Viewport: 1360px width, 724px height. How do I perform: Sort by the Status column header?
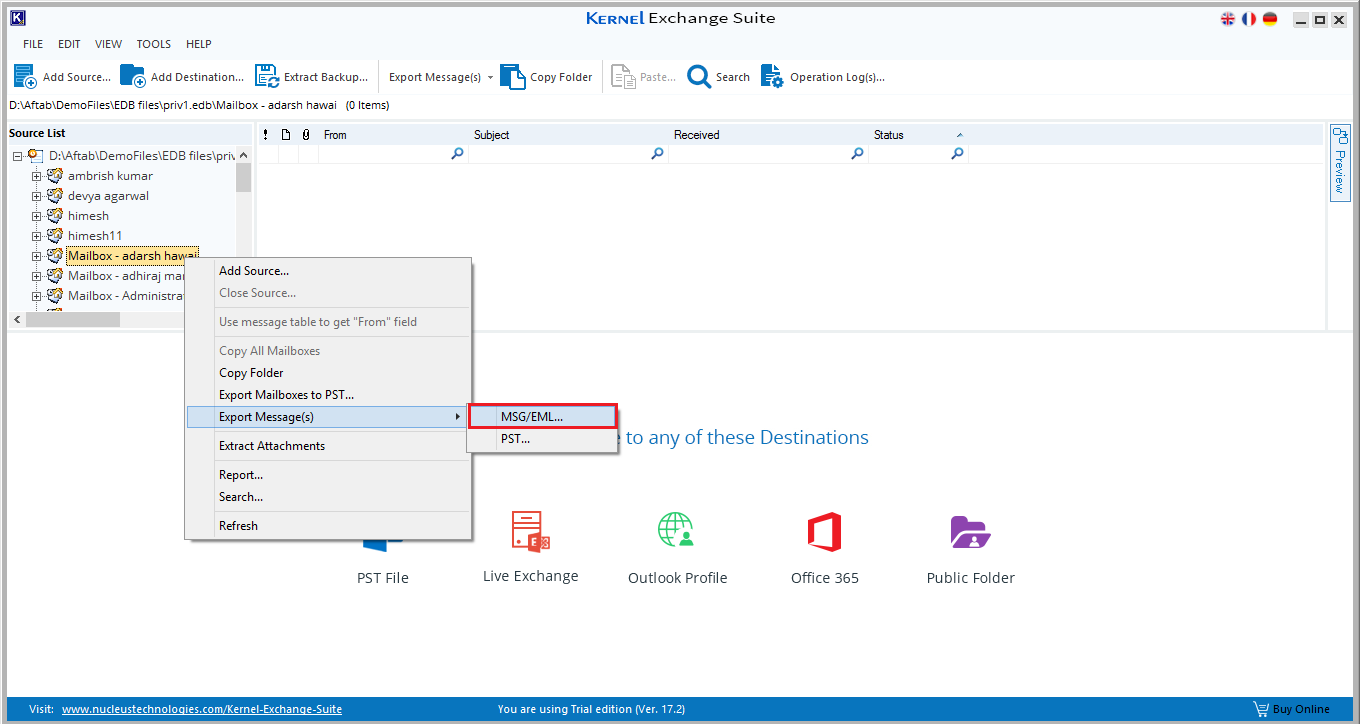[918, 135]
